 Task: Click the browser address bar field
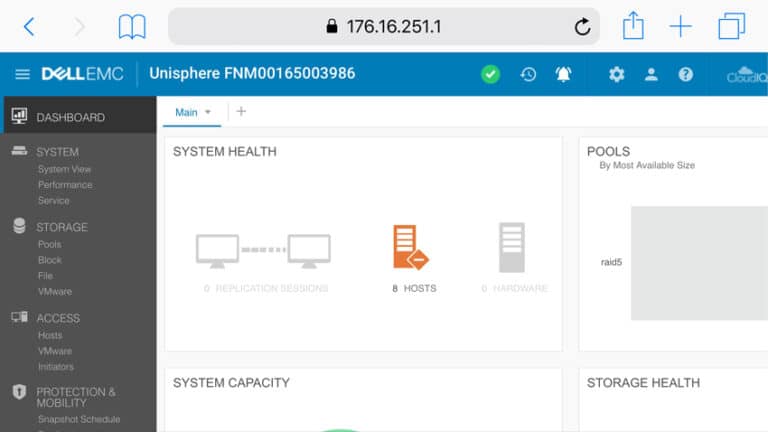click(384, 26)
